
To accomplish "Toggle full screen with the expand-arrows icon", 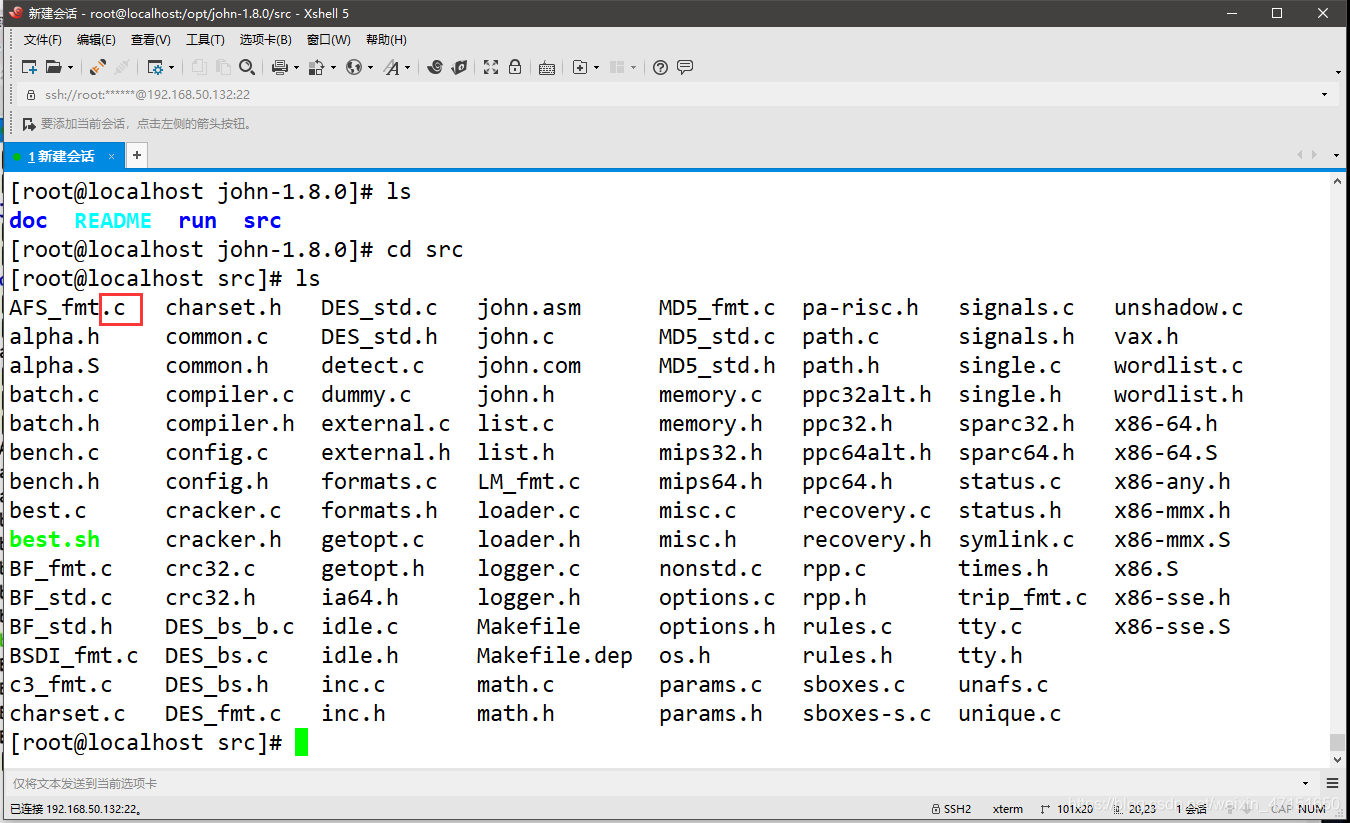I will coord(490,67).
